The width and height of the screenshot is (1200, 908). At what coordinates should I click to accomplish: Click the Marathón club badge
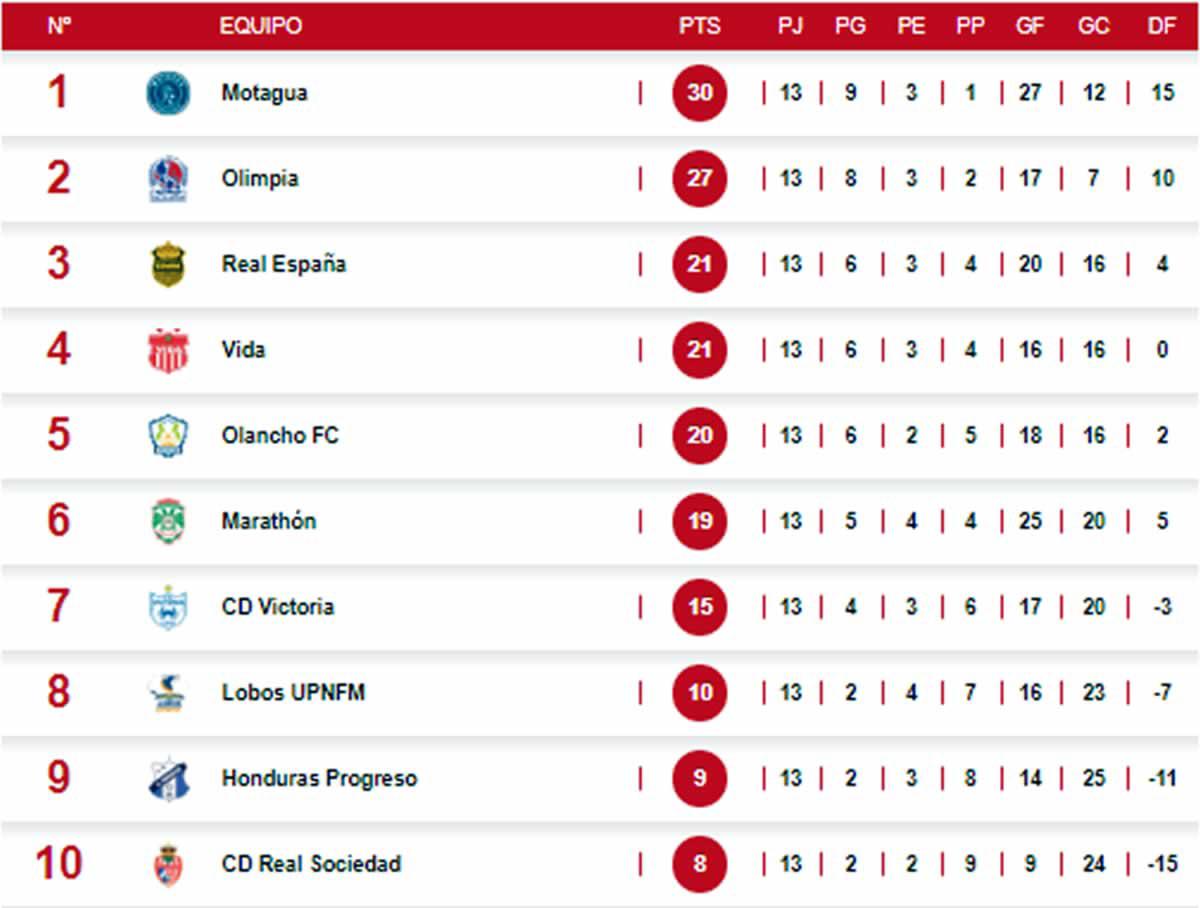tap(168, 521)
